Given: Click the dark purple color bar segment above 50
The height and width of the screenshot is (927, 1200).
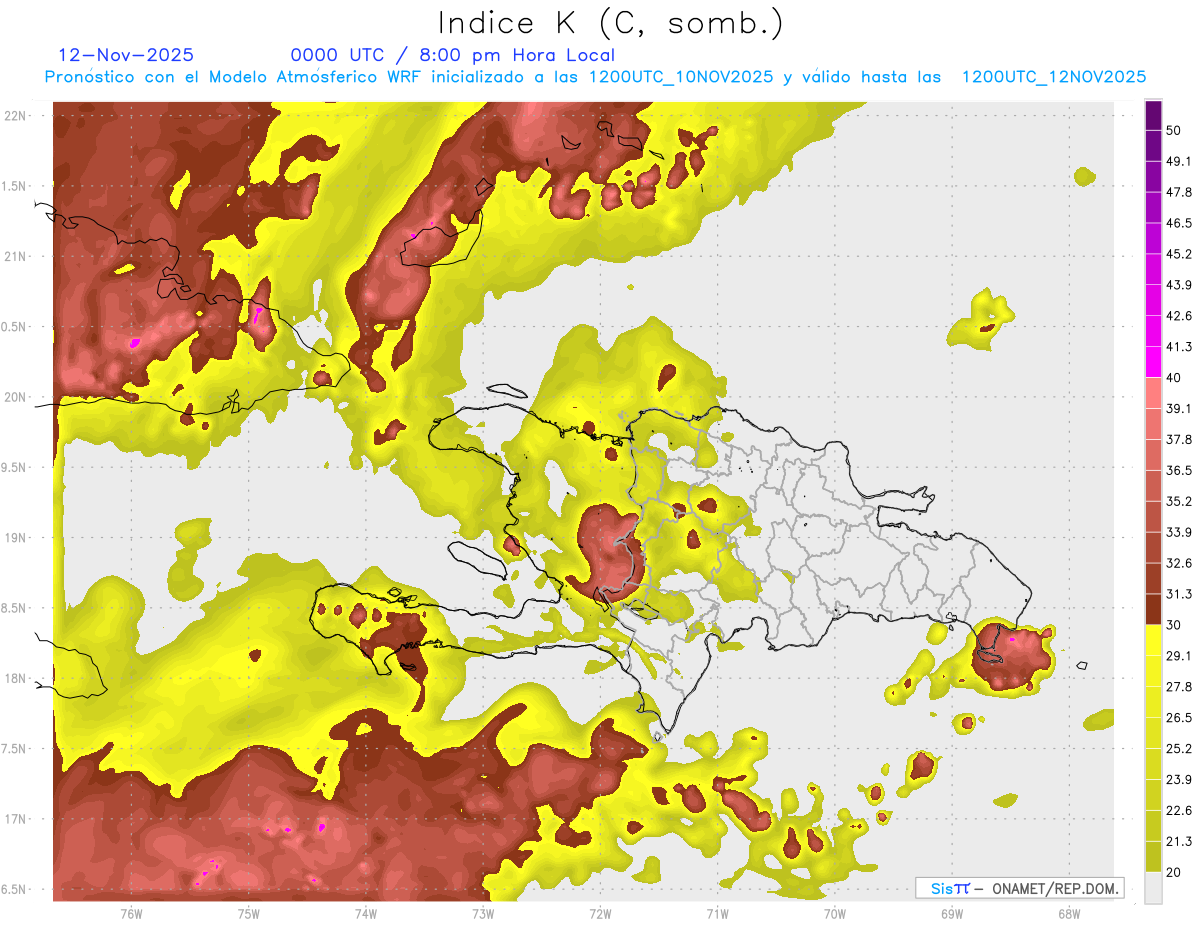Looking at the screenshot, I should coord(1153,115).
